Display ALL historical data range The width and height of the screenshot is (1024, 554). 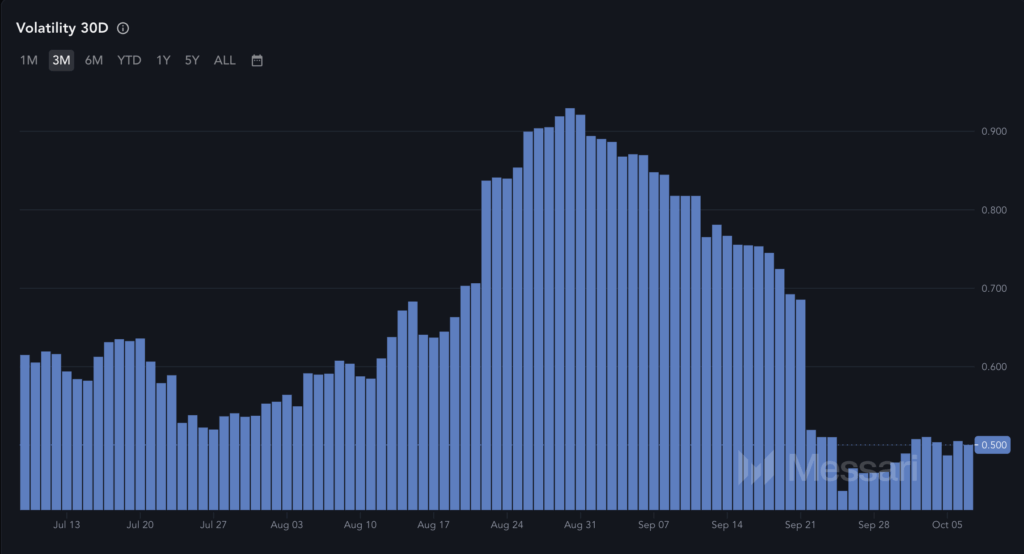click(x=225, y=60)
